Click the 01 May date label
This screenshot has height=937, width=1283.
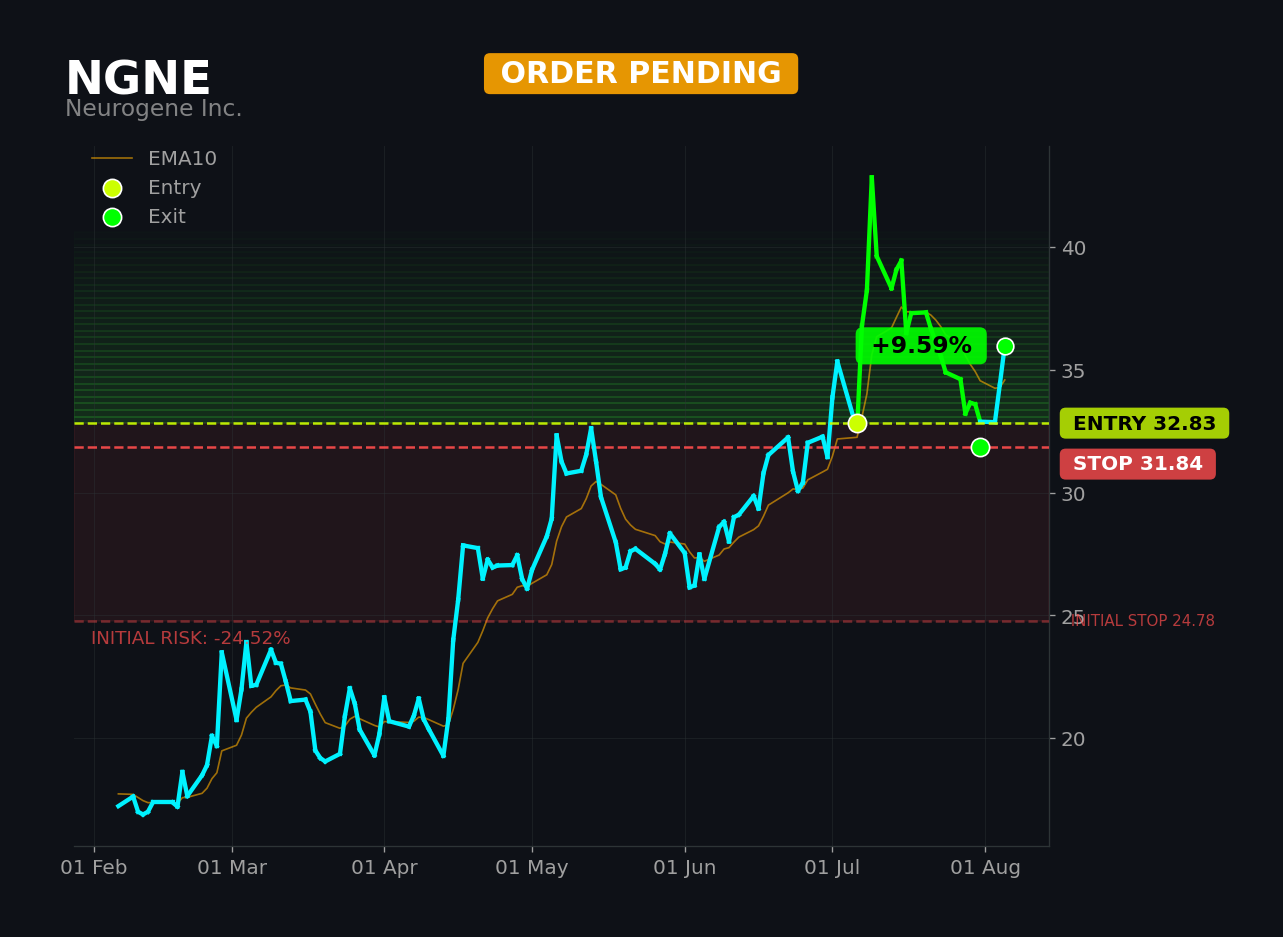point(532,868)
